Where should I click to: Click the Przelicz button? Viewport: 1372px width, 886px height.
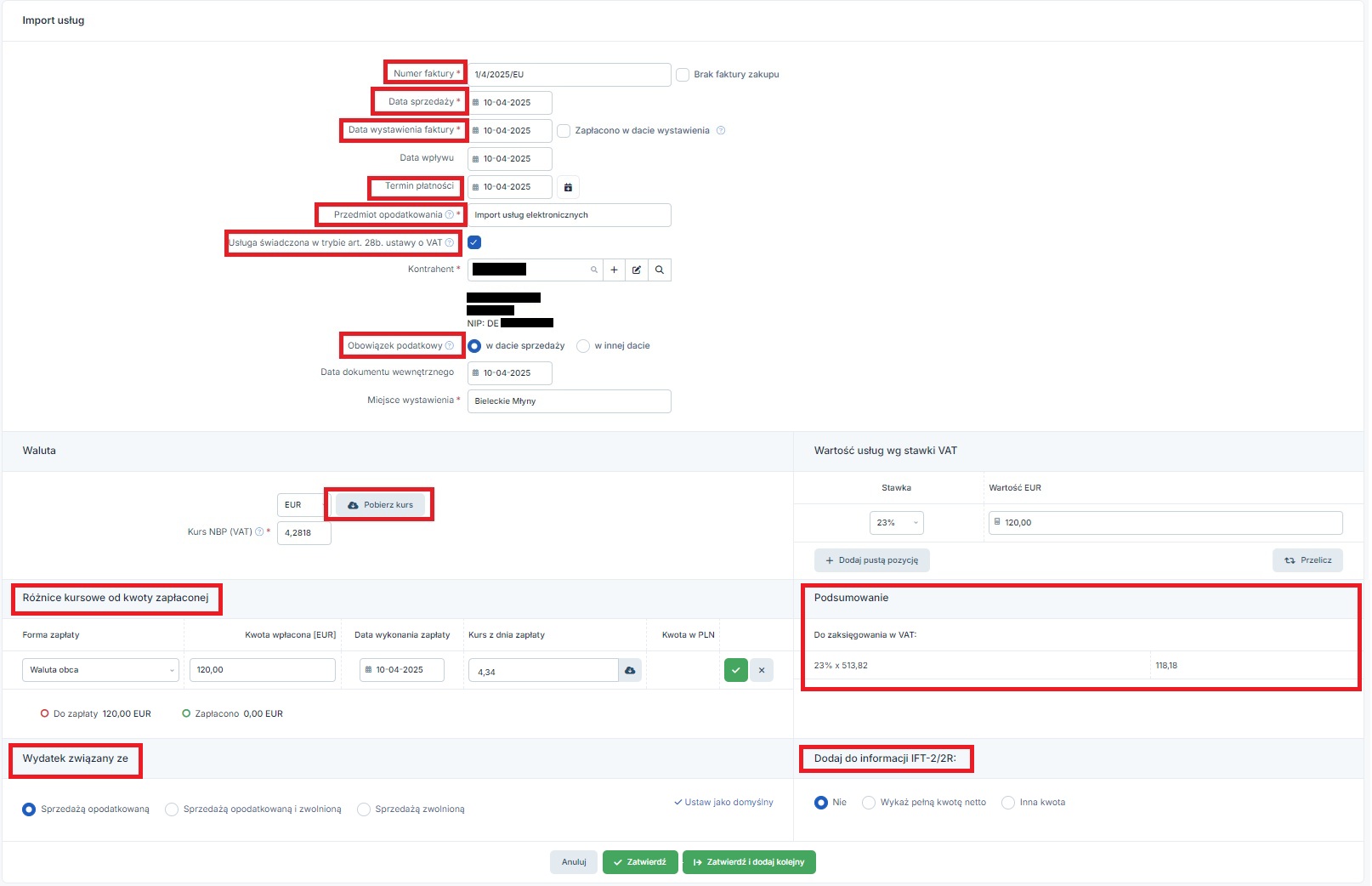1308,560
